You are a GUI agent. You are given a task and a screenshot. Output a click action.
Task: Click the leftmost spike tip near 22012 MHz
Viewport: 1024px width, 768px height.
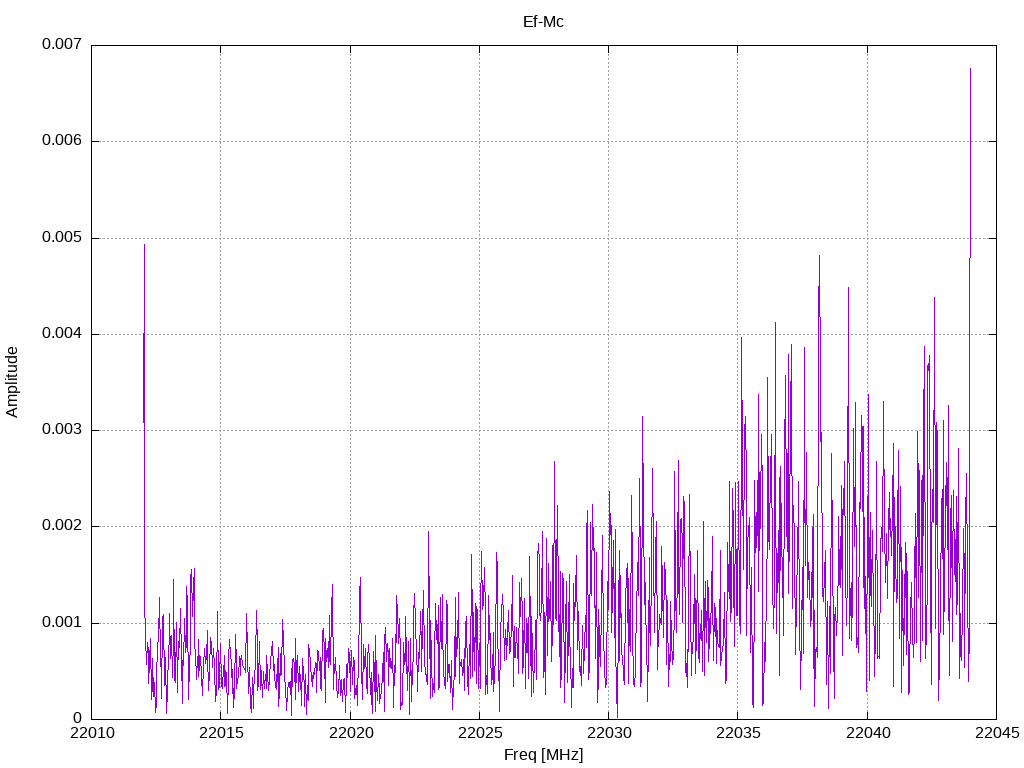tap(144, 245)
